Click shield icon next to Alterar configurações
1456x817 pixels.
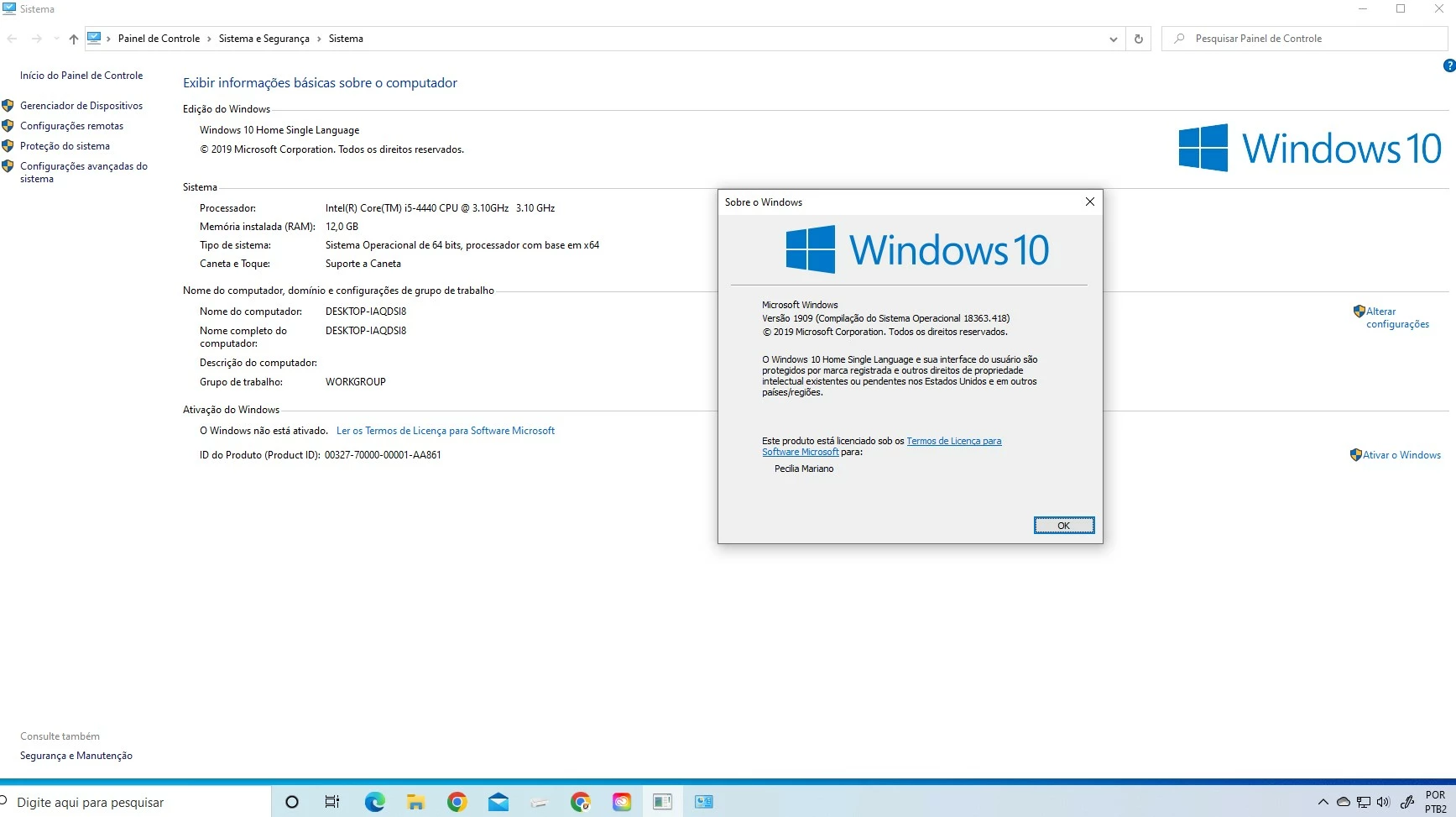1359,312
